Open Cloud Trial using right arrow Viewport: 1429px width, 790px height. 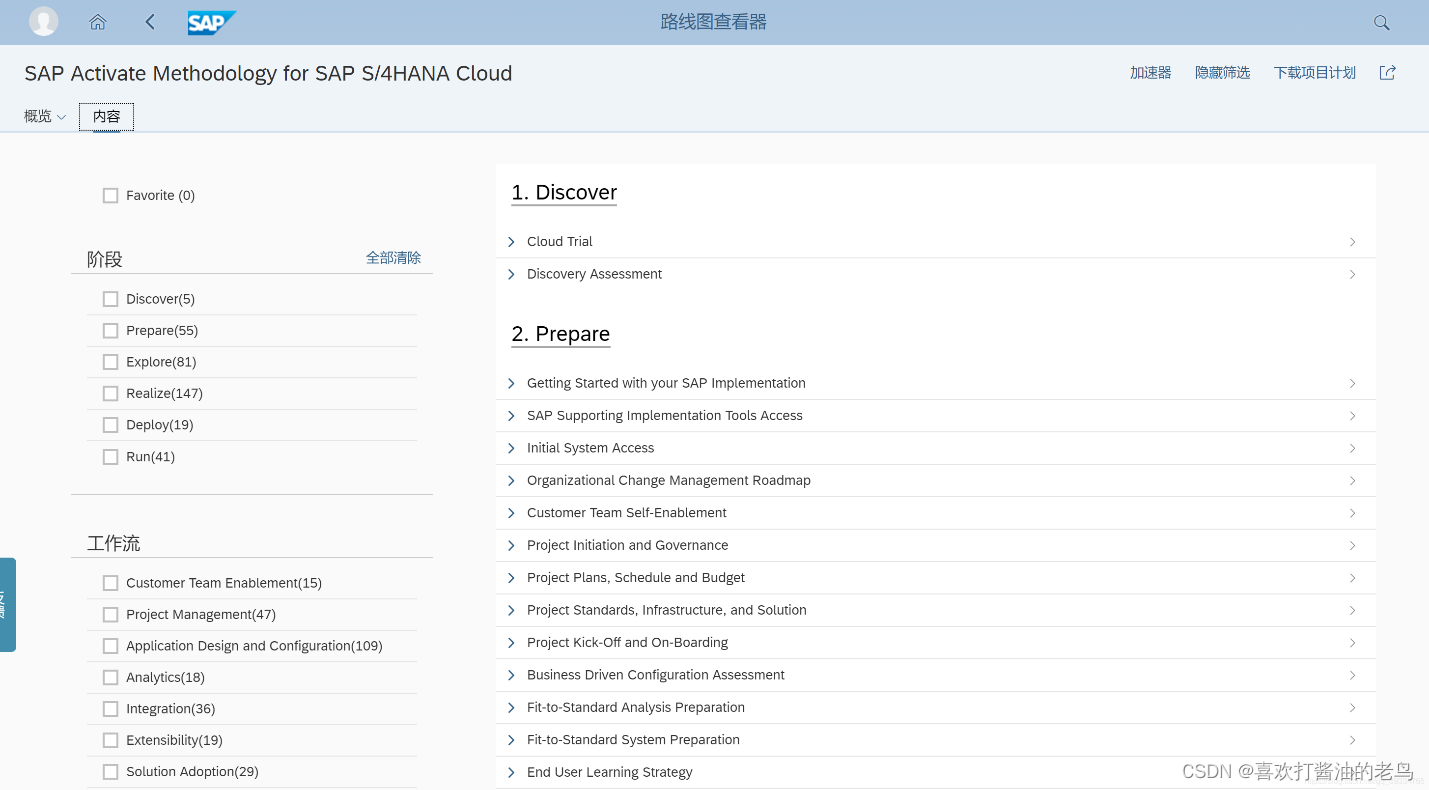pos(1352,242)
